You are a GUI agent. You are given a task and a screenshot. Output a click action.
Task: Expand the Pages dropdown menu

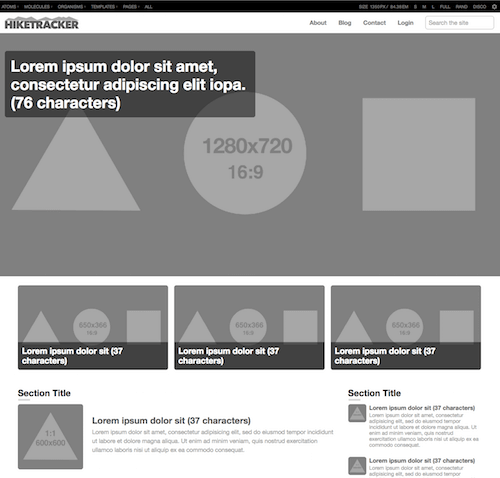131,7
